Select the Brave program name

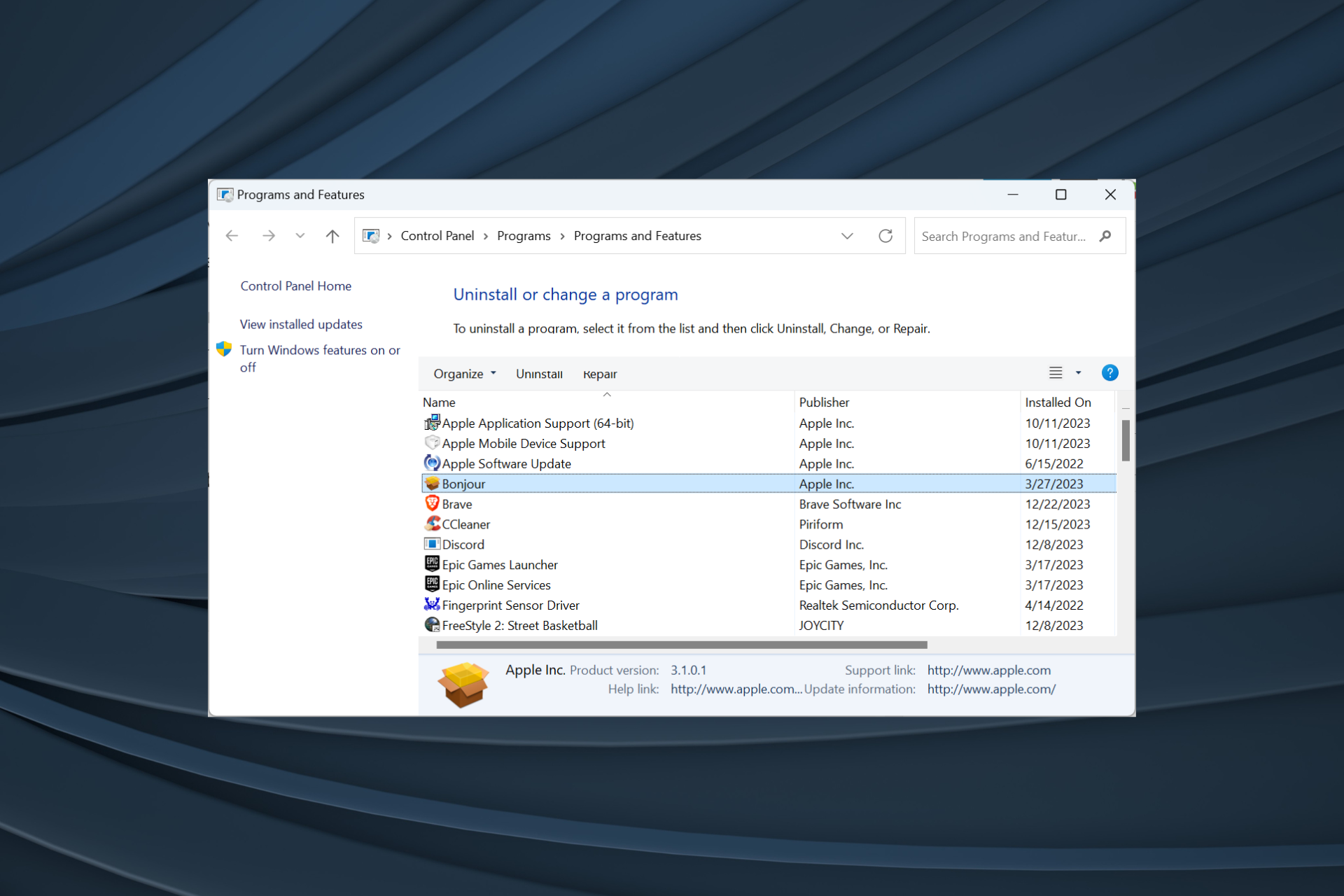(457, 504)
